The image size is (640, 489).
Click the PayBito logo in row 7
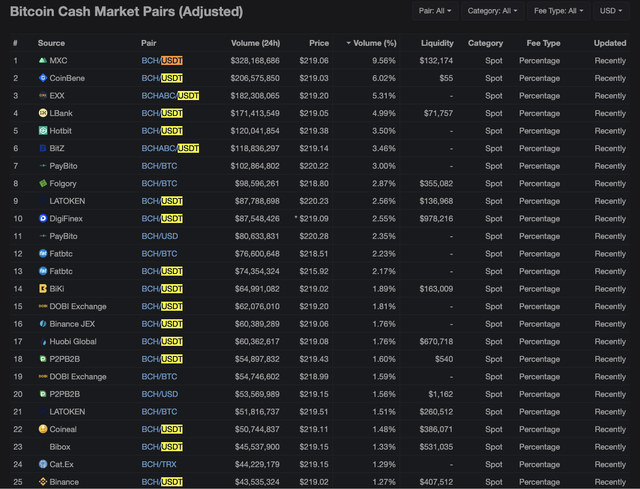pyautogui.click(x=42, y=166)
